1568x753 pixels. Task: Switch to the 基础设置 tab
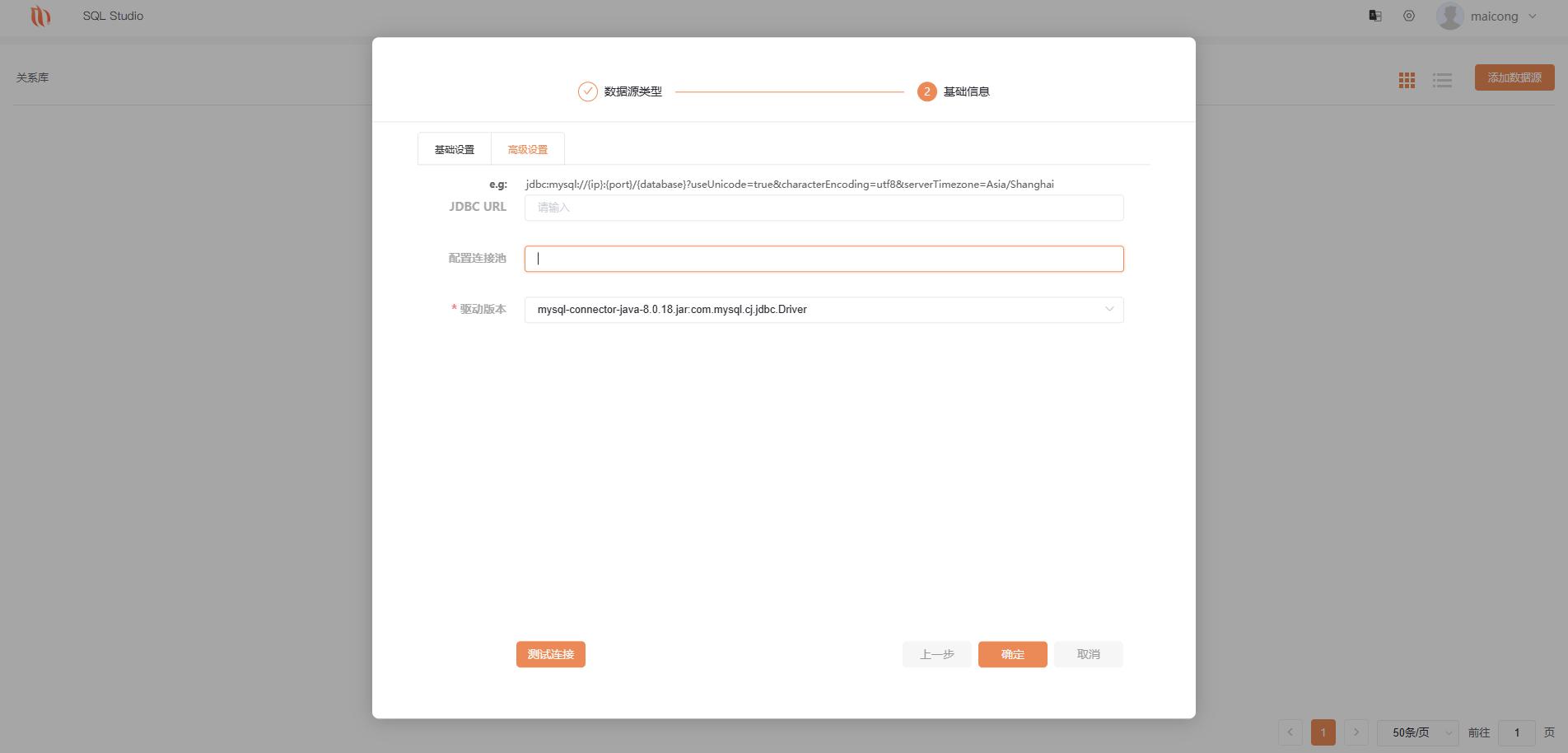(454, 149)
